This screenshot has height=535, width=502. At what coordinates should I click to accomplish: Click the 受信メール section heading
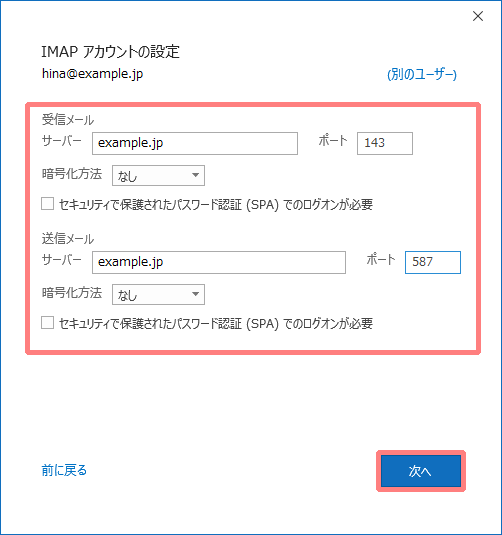[68, 120]
